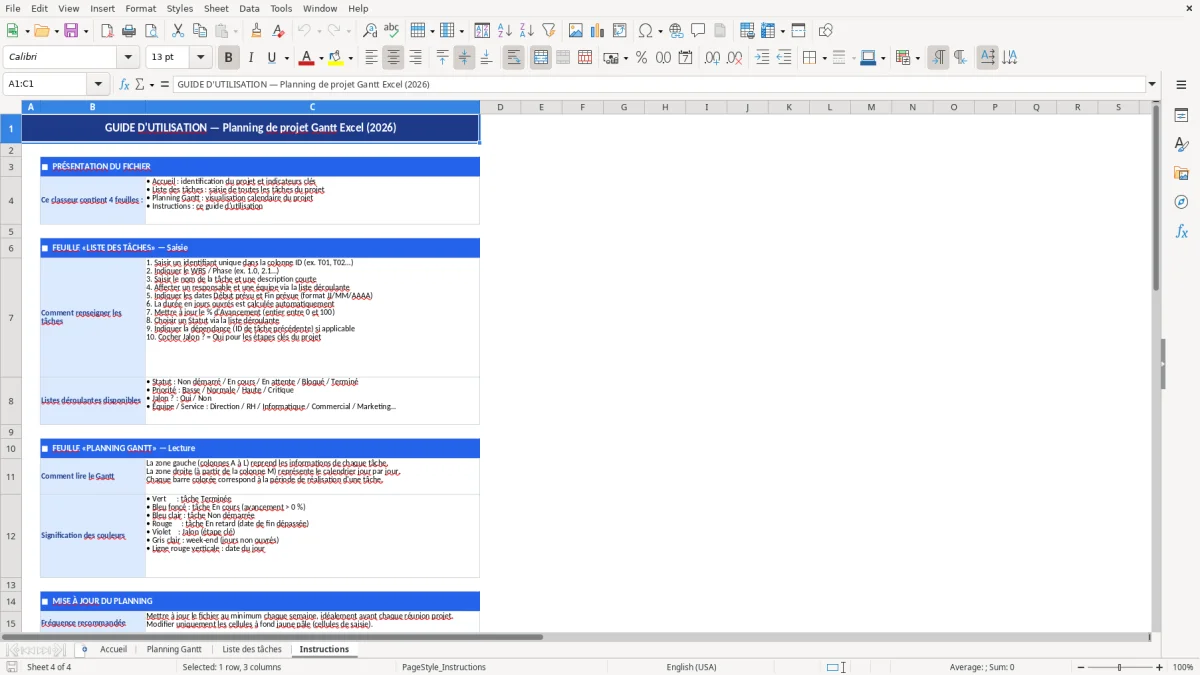Open Underline style dropdown arrow
Screen dimensions: 1200x675
285,58
